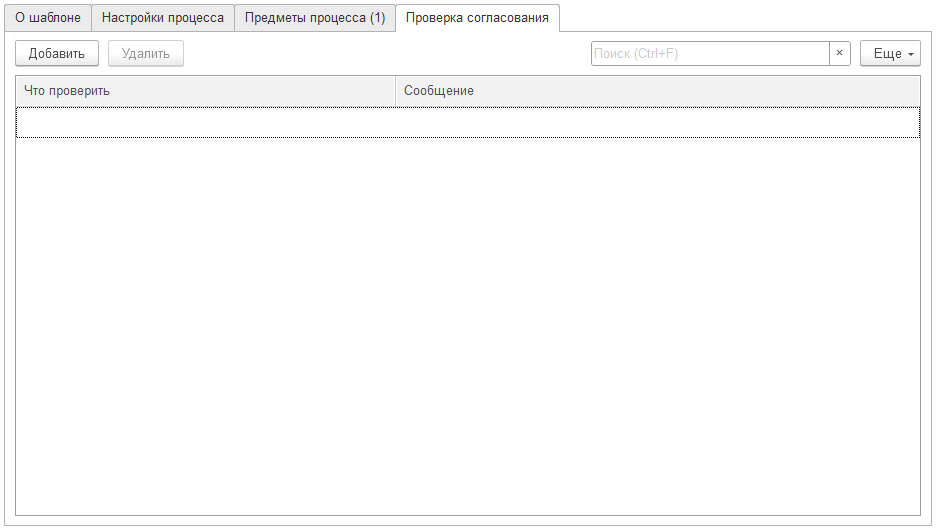Click the empty header space right of Сообщение

(x=700, y=91)
